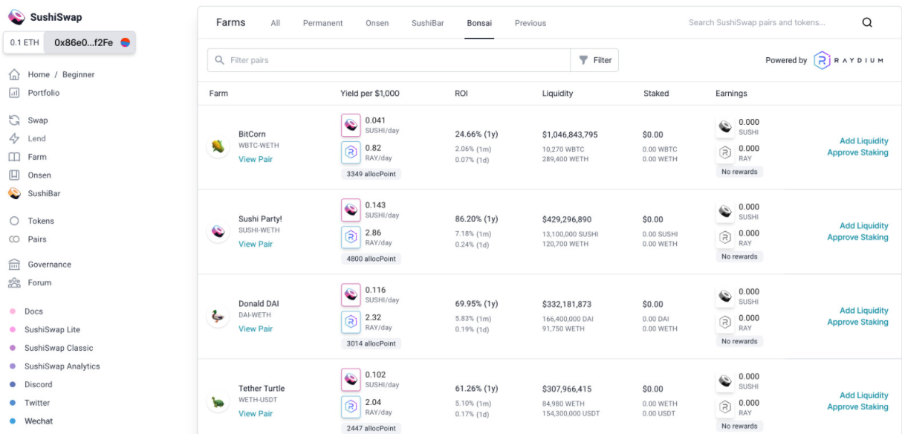The image size is (902, 434).
Task: Click the Raydium logo icon
Action: coord(823,60)
